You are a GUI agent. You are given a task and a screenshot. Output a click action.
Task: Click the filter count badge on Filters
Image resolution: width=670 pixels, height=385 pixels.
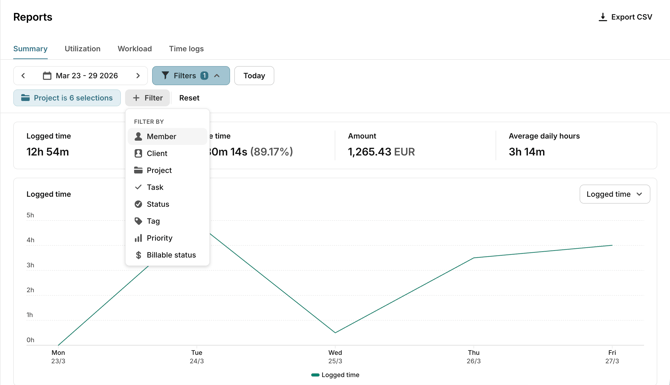click(204, 76)
